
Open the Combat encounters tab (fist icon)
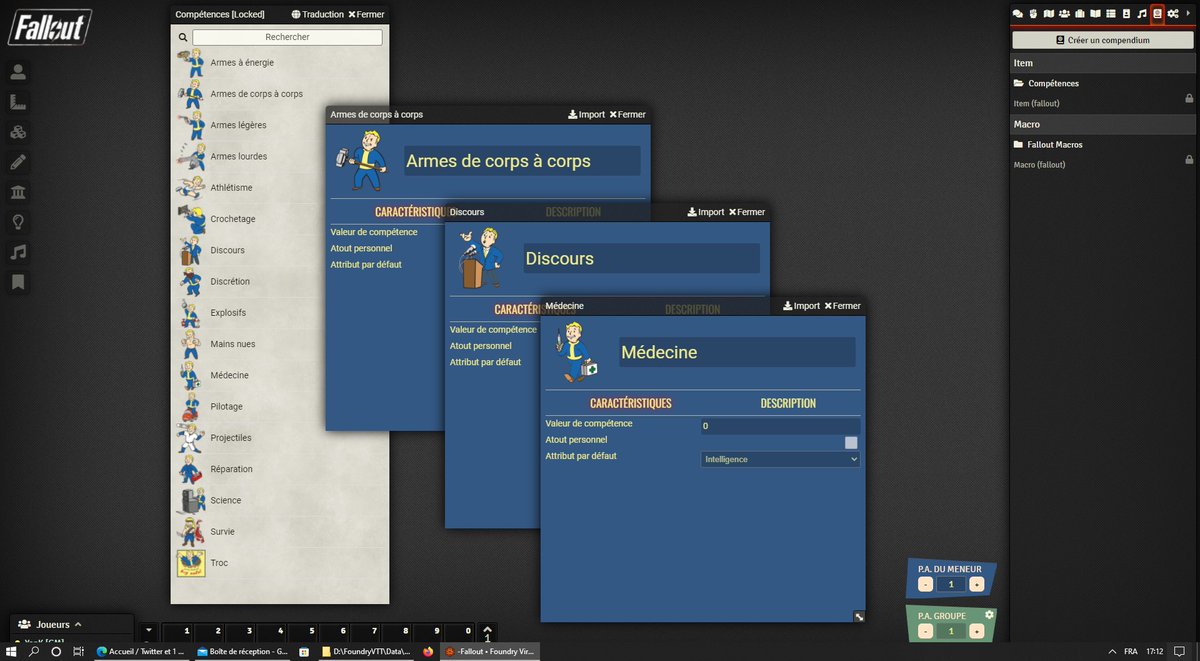(1033, 13)
